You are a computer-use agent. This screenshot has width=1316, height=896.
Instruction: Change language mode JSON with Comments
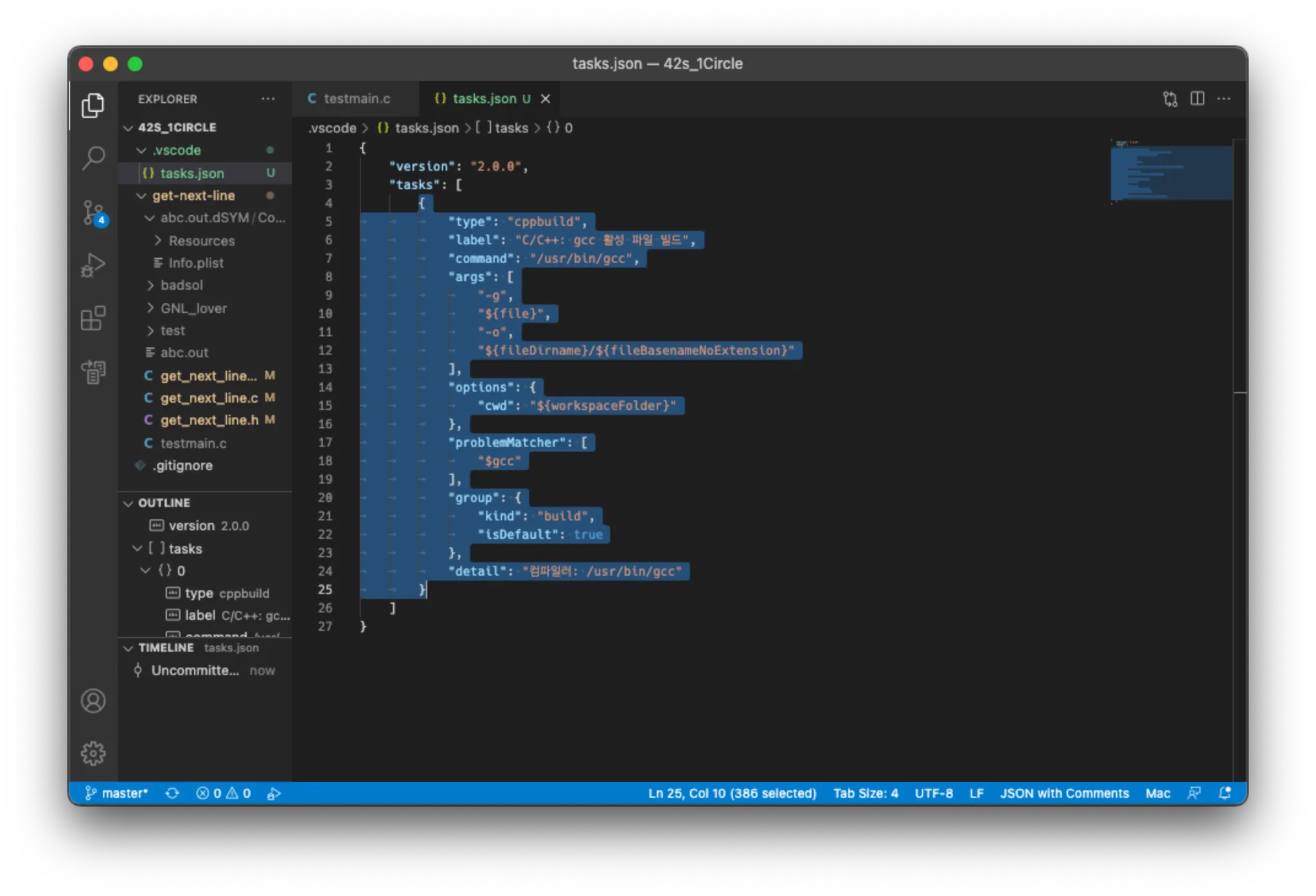coord(1064,793)
